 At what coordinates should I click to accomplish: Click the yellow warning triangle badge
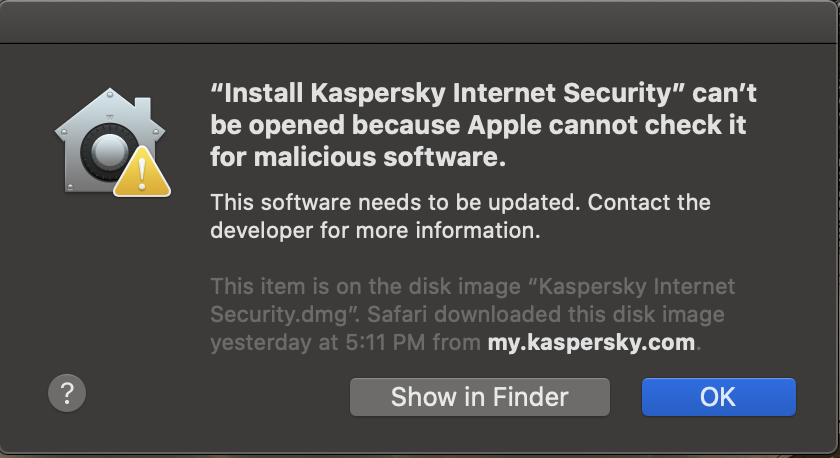click(143, 176)
